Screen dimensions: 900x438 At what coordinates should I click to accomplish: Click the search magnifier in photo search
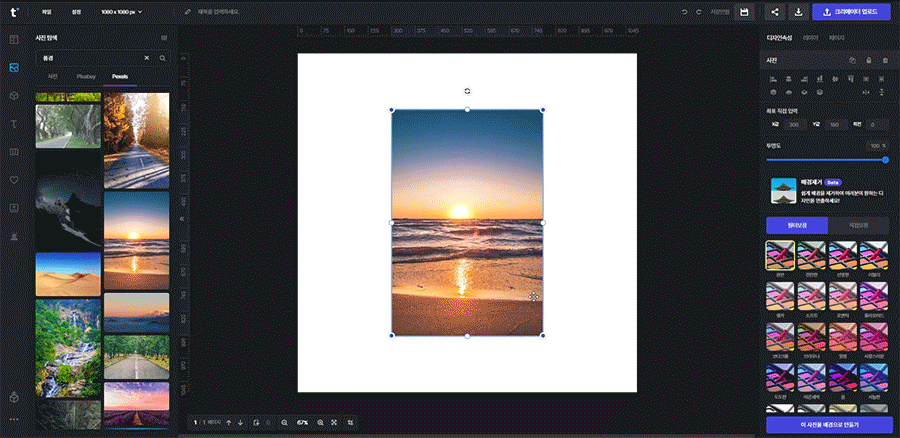[x=162, y=58]
